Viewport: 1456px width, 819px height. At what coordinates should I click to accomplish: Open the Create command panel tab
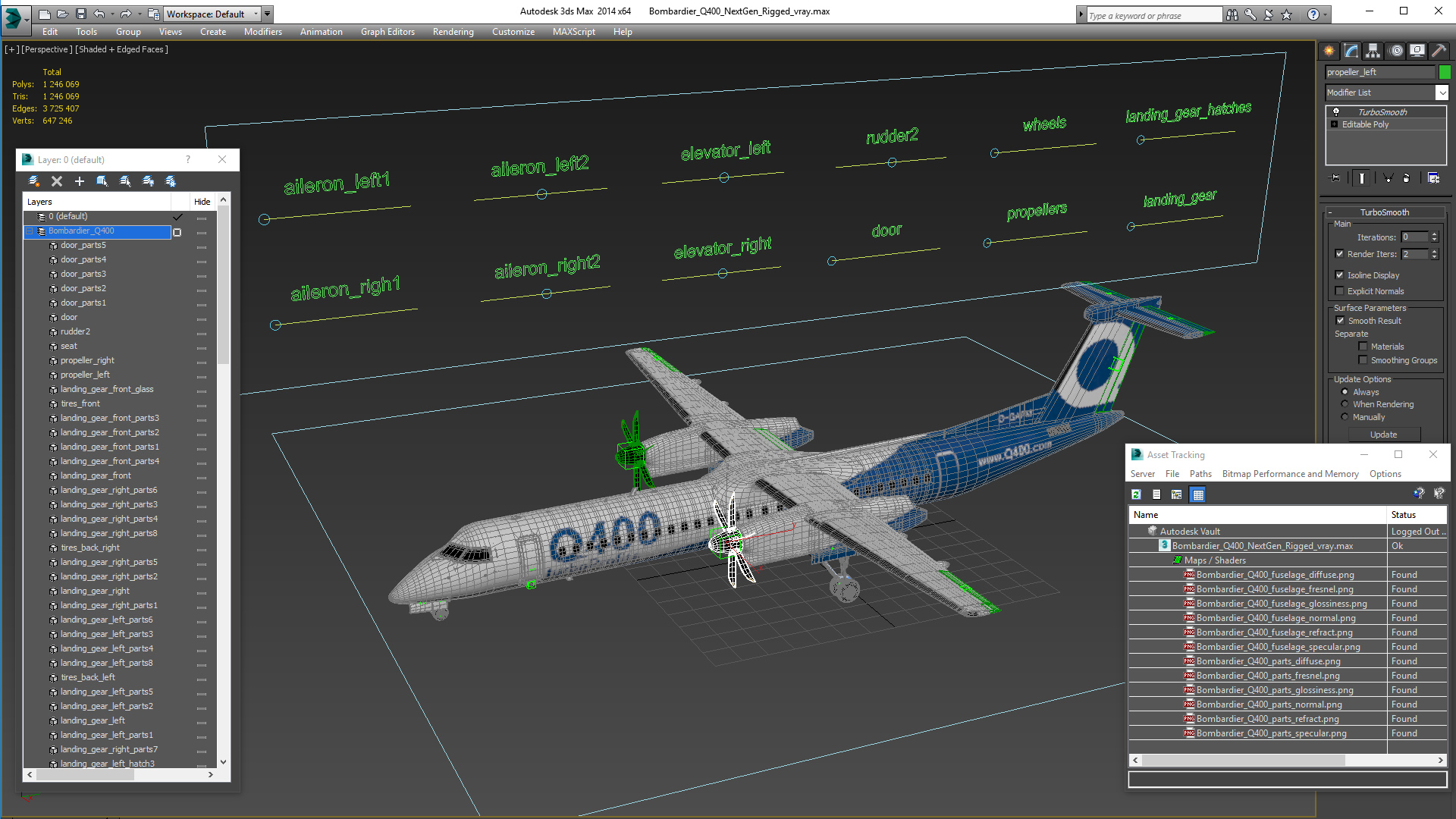click(x=1329, y=51)
